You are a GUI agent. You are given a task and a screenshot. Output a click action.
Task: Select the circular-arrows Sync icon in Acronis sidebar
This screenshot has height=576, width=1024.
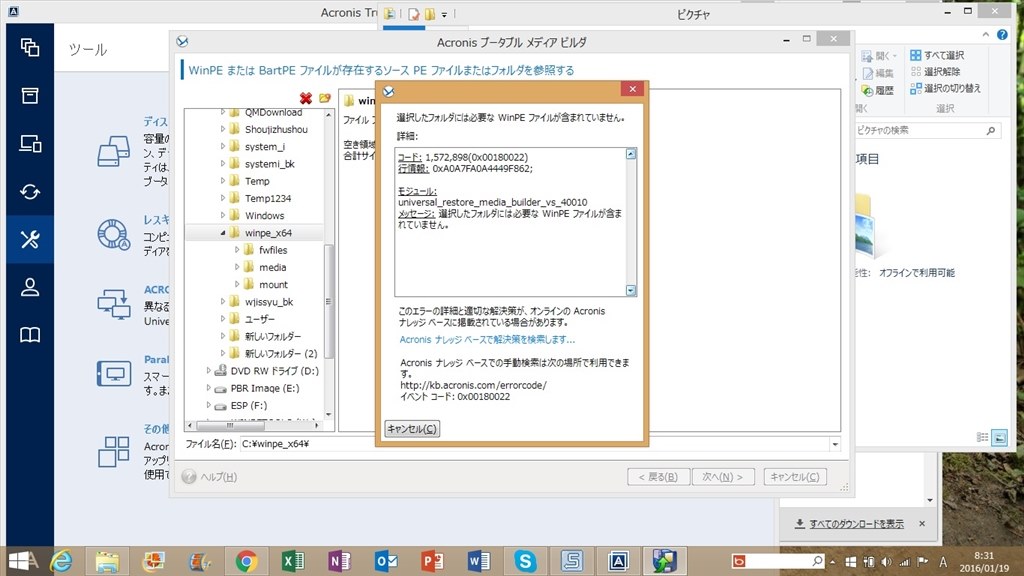pos(30,192)
